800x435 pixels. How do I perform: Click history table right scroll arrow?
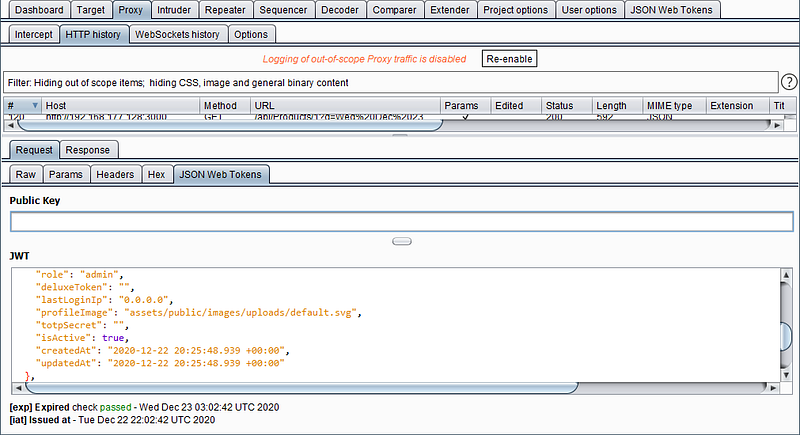[x=777, y=125]
